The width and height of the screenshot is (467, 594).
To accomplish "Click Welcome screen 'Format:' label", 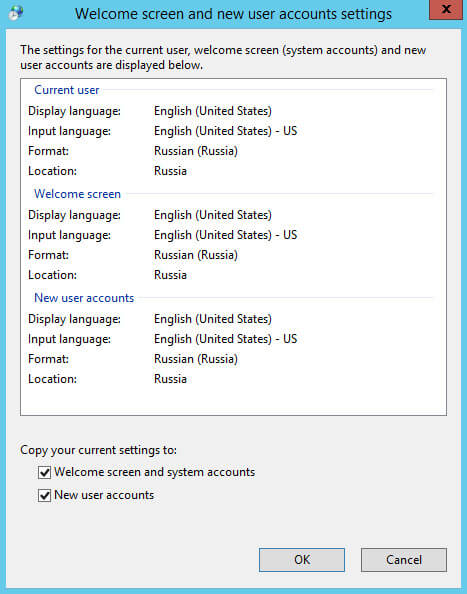I will (x=48, y=255).
